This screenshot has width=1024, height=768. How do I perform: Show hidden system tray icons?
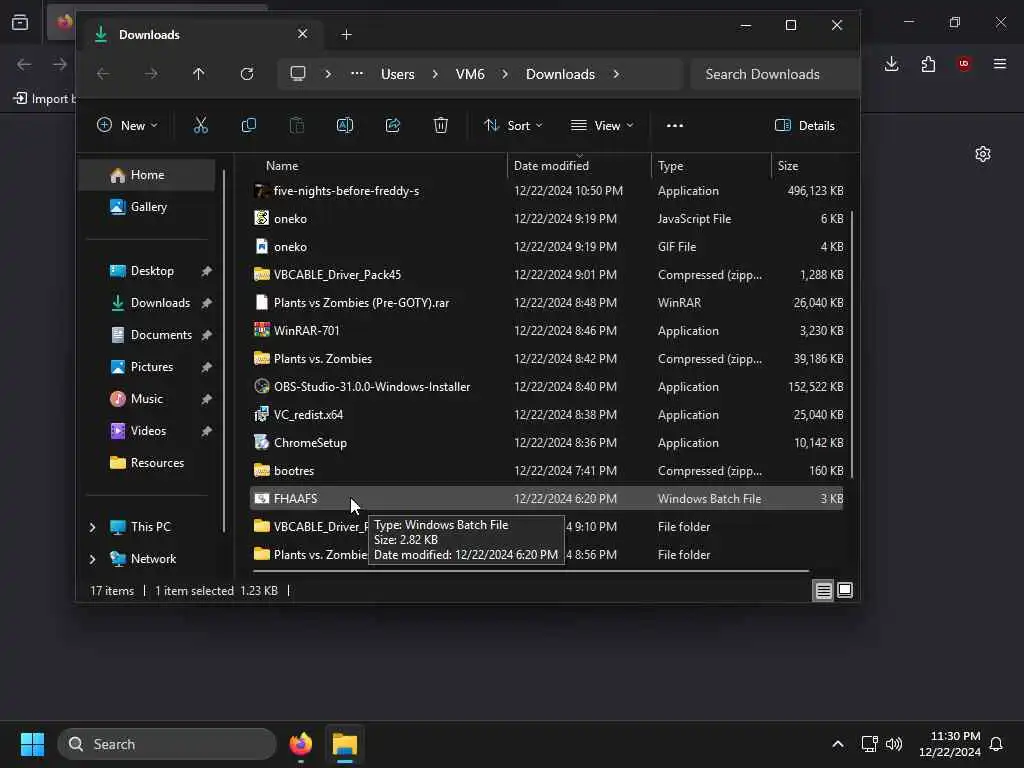[x=838, y=744]
